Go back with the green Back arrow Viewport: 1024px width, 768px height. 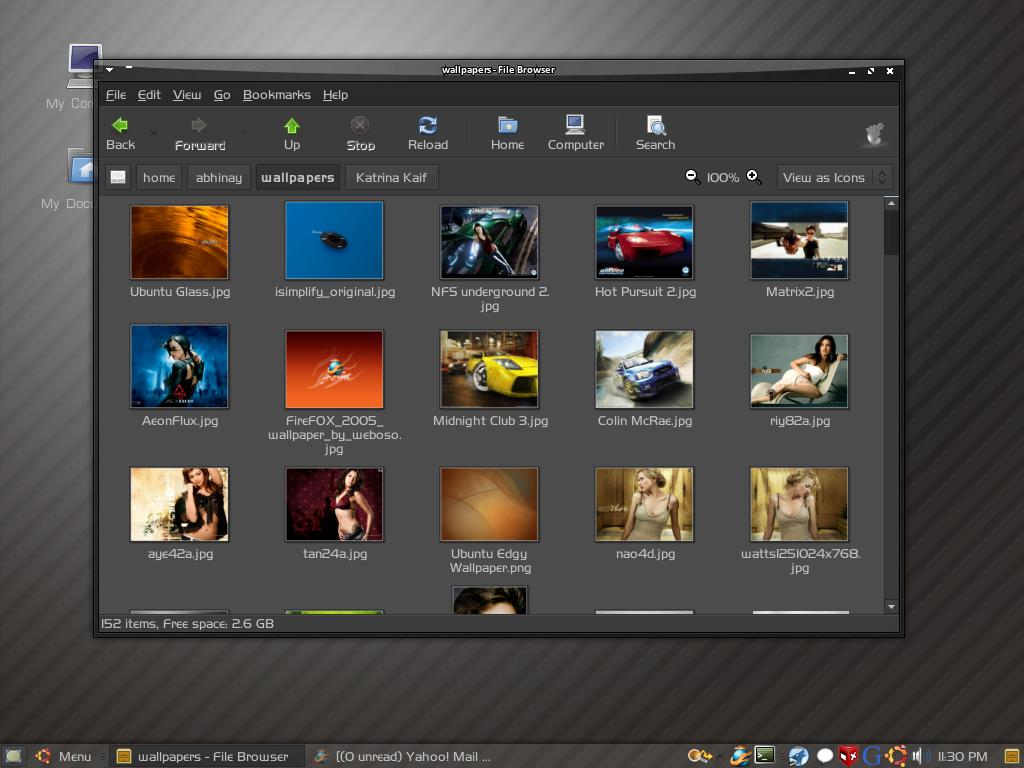(x=120, y=124)
